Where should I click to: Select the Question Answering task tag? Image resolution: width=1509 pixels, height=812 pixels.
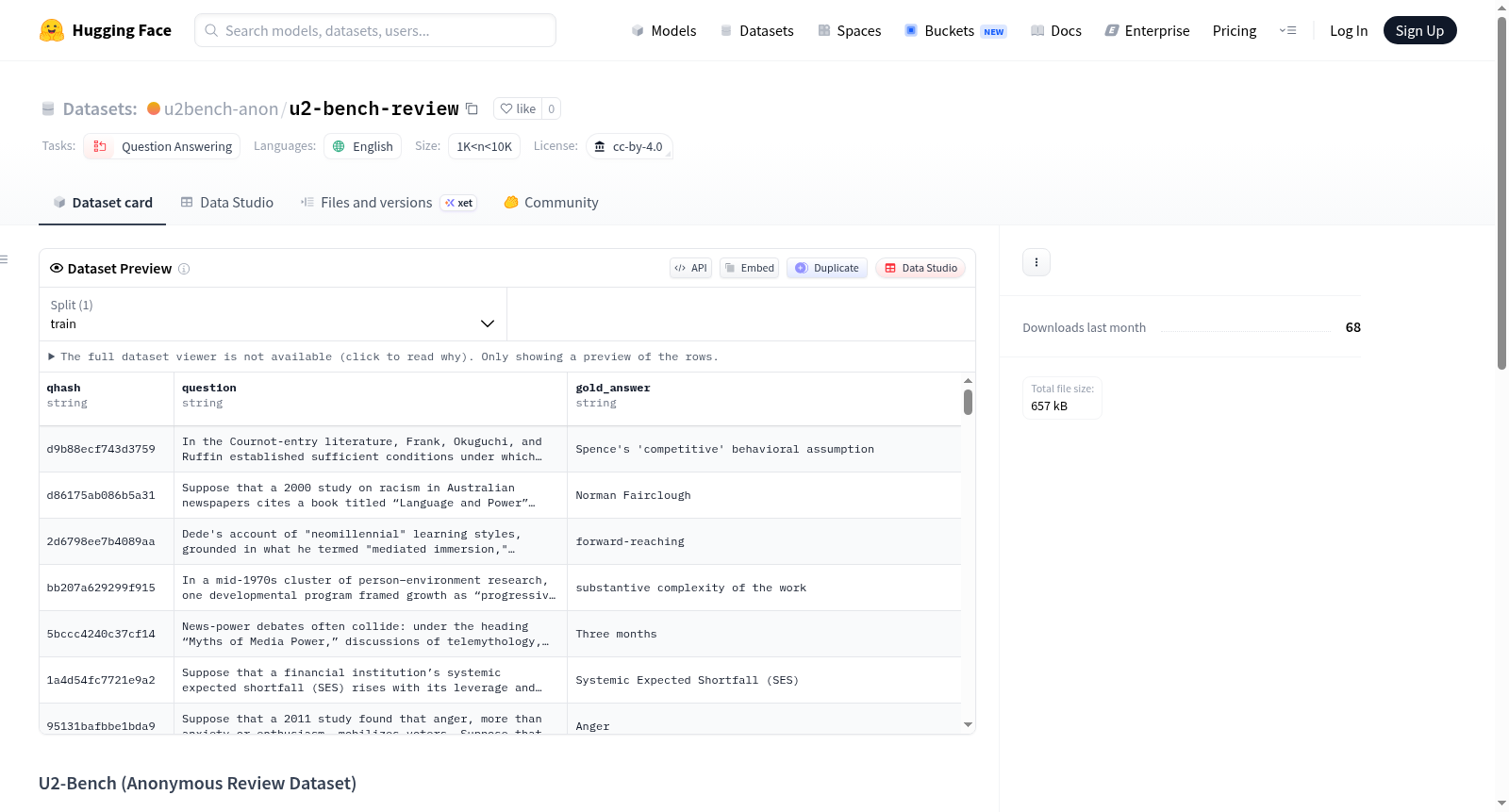click(162, 146)
